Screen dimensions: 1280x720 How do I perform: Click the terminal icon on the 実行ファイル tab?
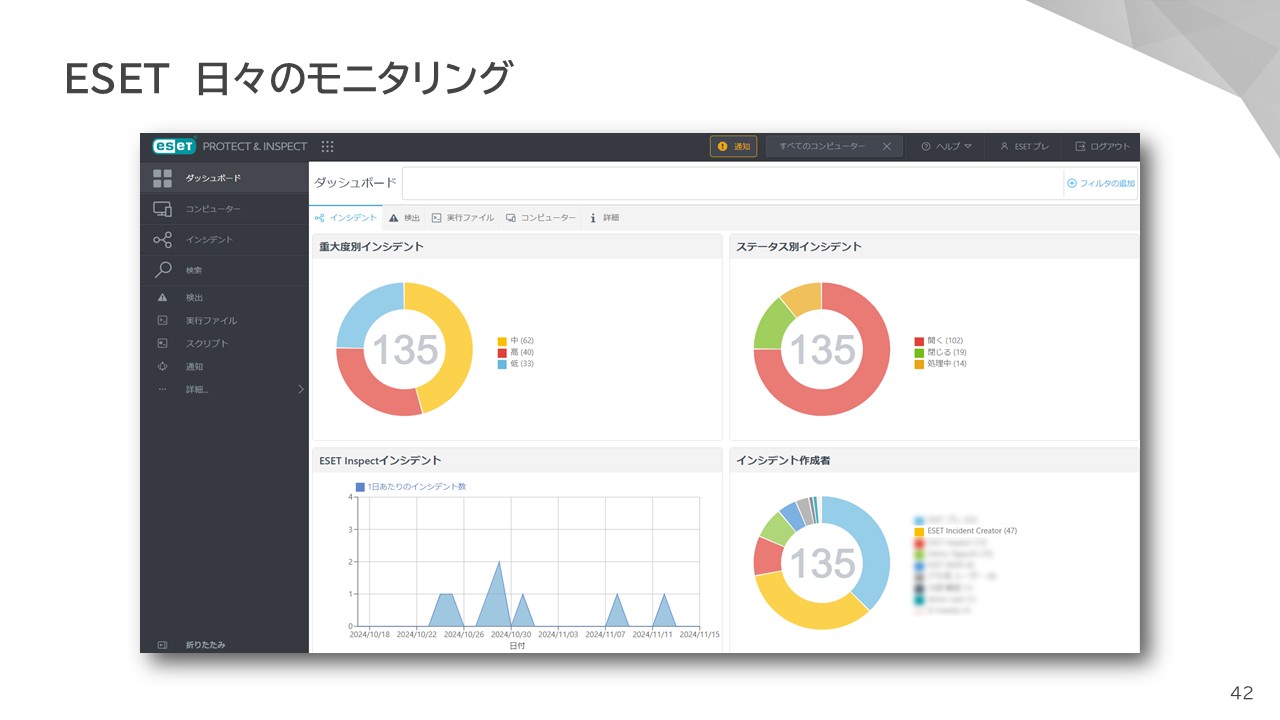(x=436, y=218)
